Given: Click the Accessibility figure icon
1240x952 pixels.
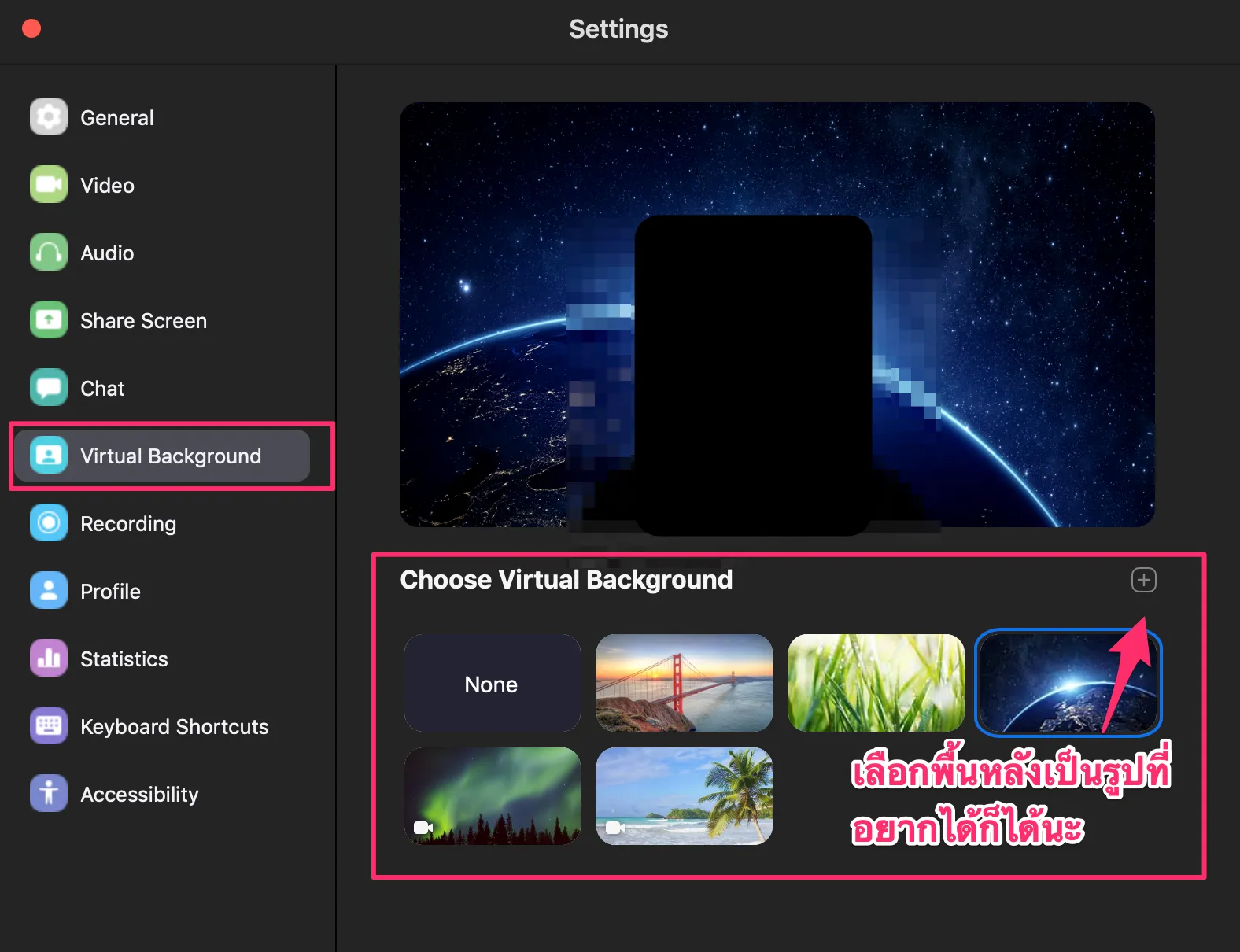Looking at the screenshot, I should pos(49,794).
